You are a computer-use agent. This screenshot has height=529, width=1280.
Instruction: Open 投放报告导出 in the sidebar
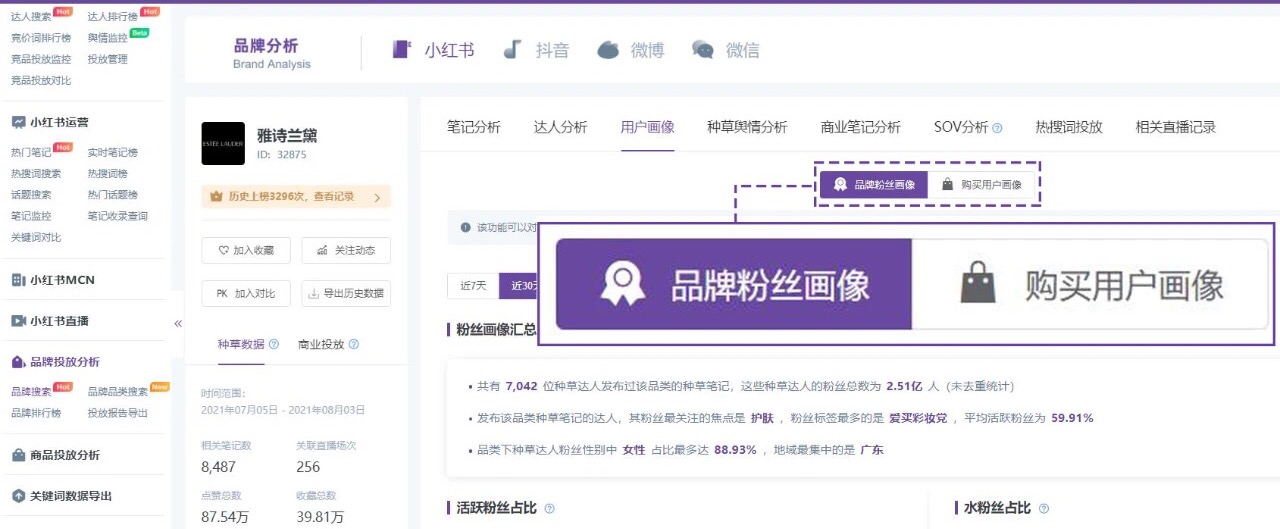coord(118,413)
